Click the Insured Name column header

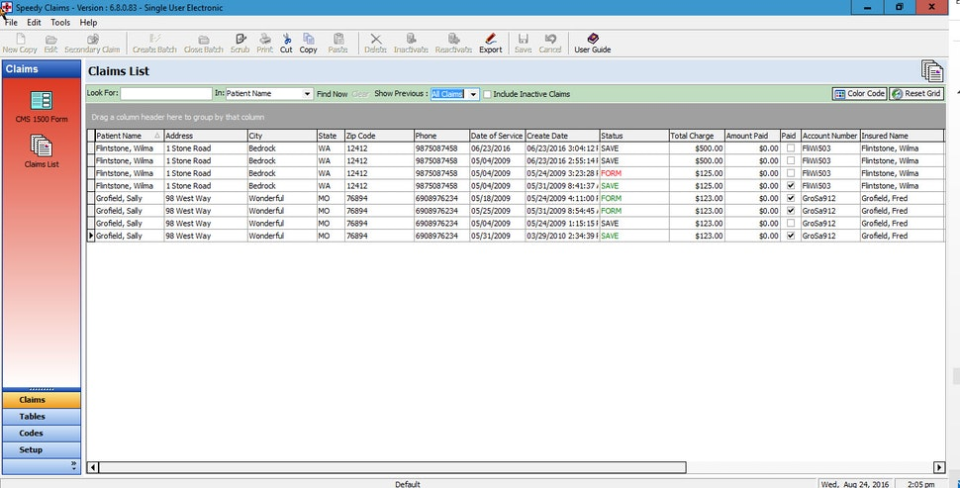pyautogui.click(x=901, y=136)
